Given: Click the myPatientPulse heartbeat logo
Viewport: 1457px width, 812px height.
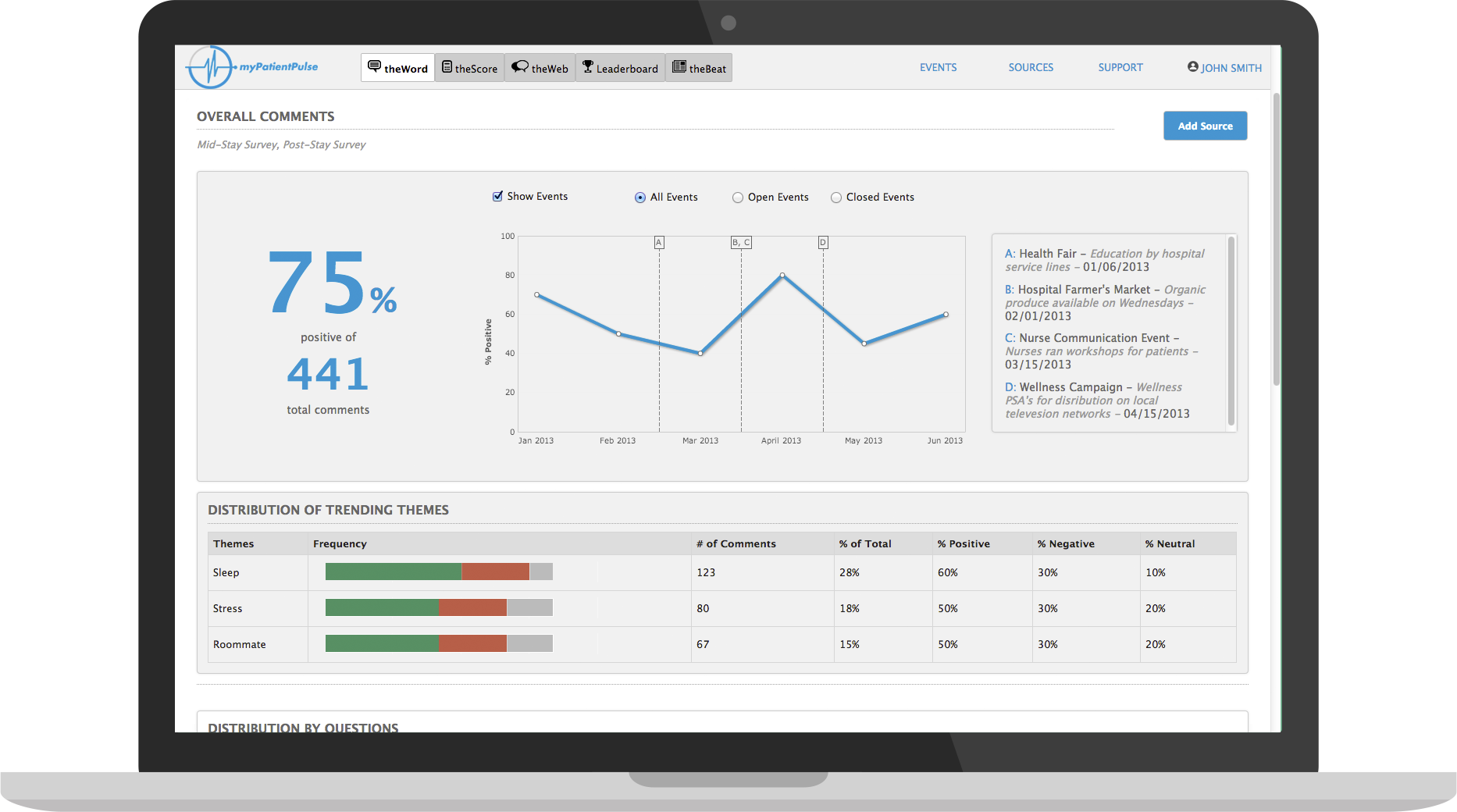Looking at the screenshot, I should point(210,67).
